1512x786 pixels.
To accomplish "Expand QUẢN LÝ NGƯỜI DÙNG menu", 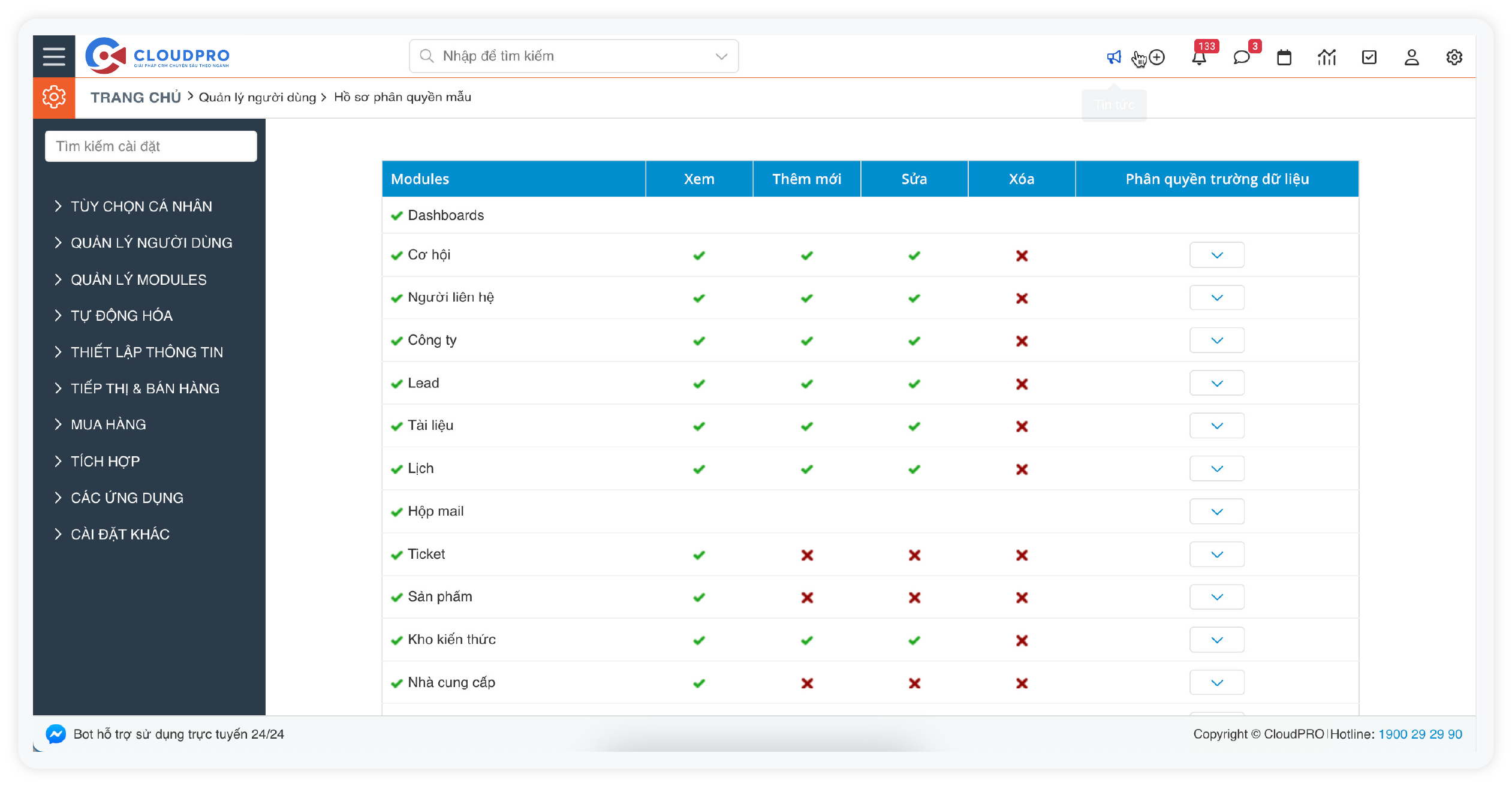I will pos(151,243).
